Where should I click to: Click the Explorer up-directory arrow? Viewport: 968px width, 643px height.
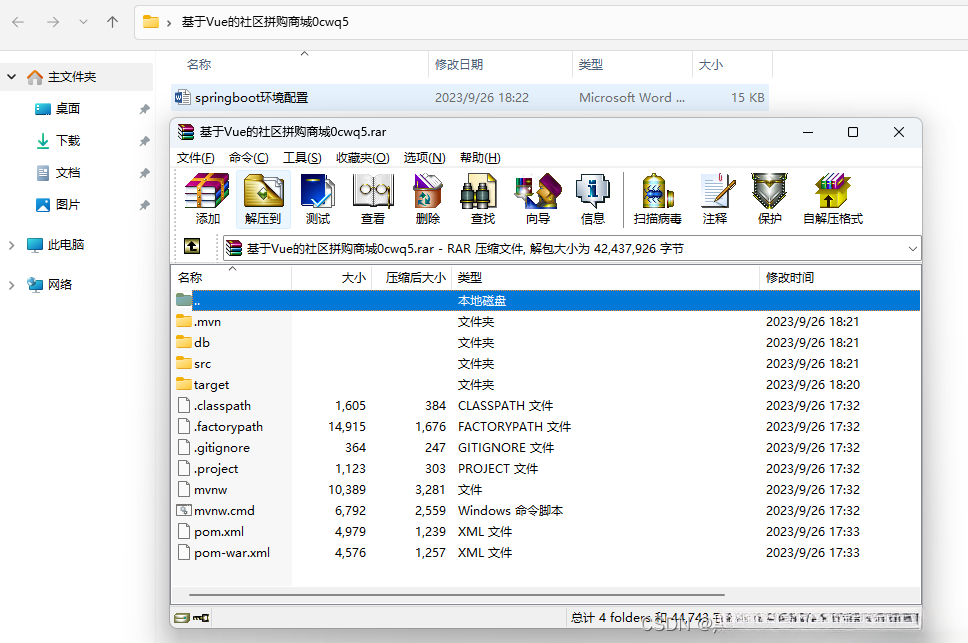[112, 22]
